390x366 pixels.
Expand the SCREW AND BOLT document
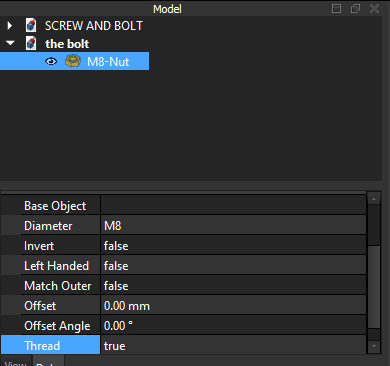click(x=10, y=25)
